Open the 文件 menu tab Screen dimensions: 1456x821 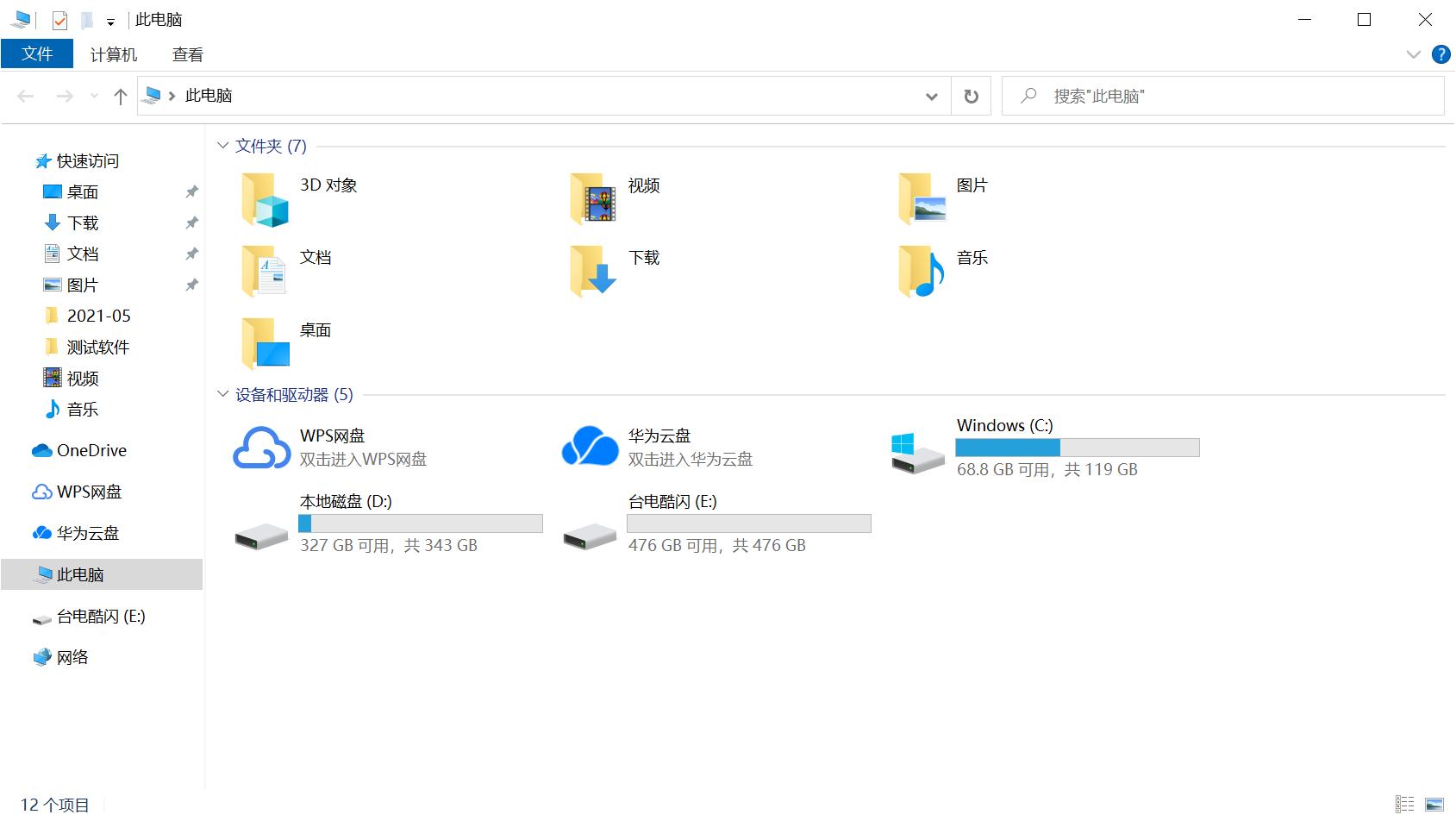point(37,54)
